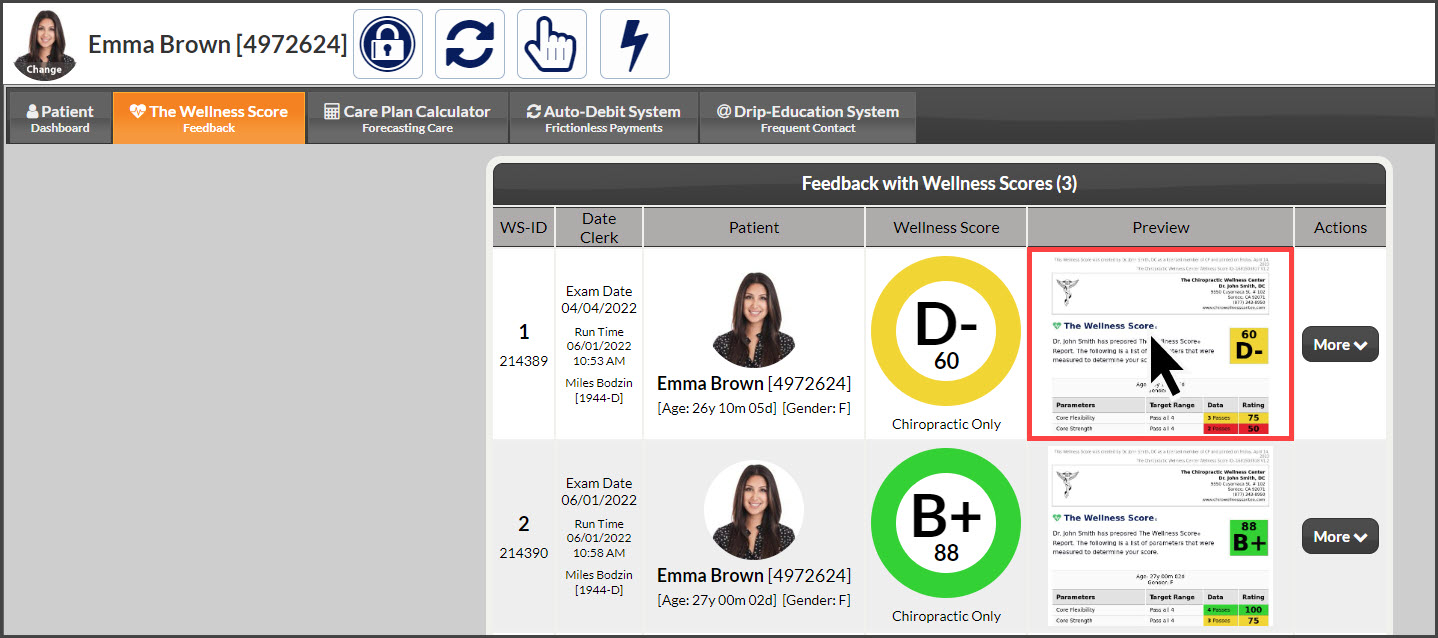Click Chiropractic Only under the D- score
1438x638 pixels.
pyautogui.click(x=946, y=424)
